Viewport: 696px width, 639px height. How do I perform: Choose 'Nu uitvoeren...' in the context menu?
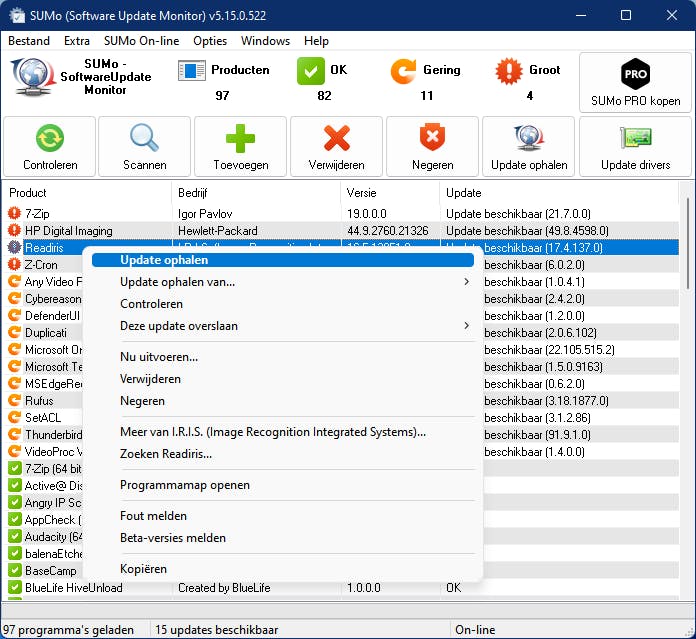(283, 357)
